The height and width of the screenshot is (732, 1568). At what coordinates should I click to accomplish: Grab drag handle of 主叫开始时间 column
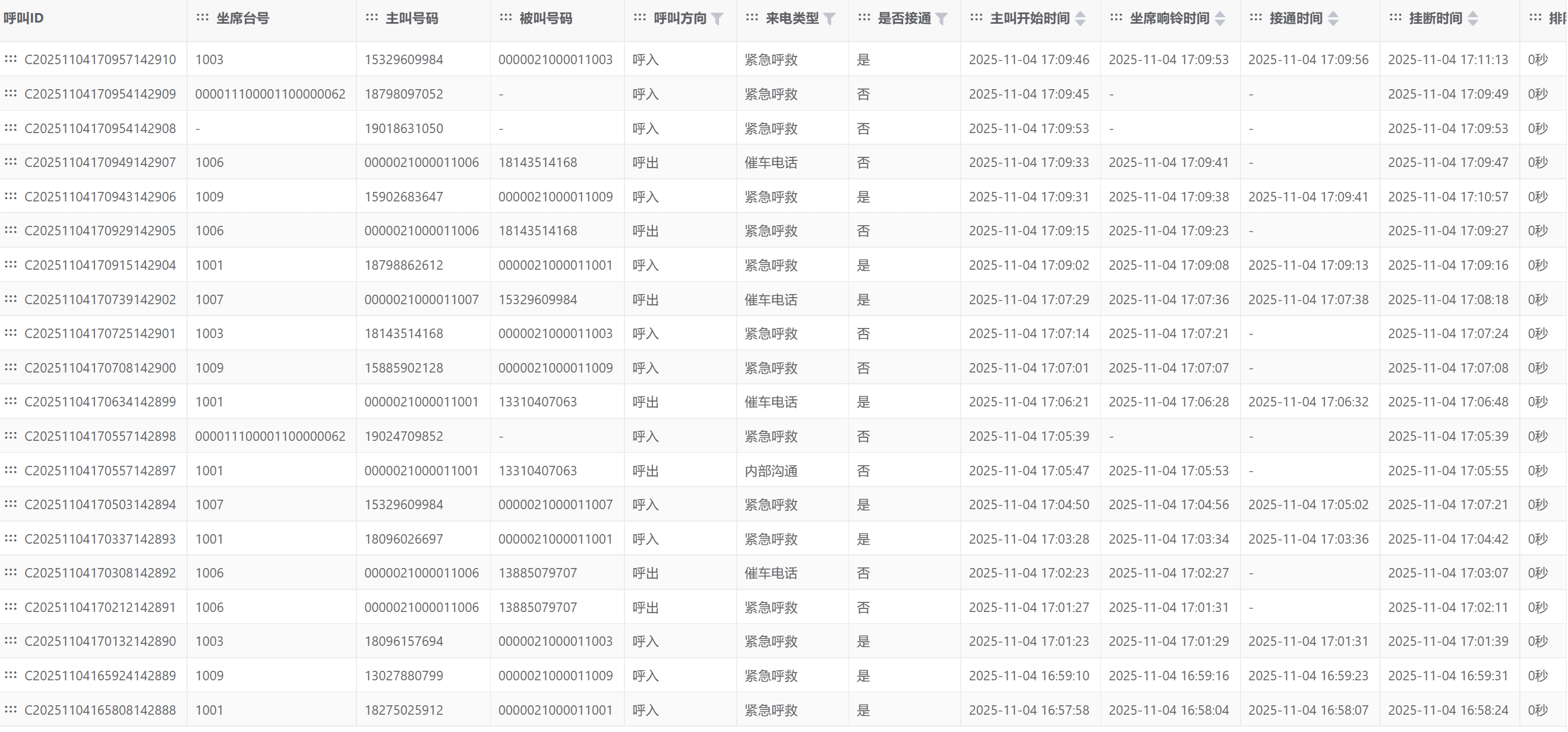(x=976, y=18)
